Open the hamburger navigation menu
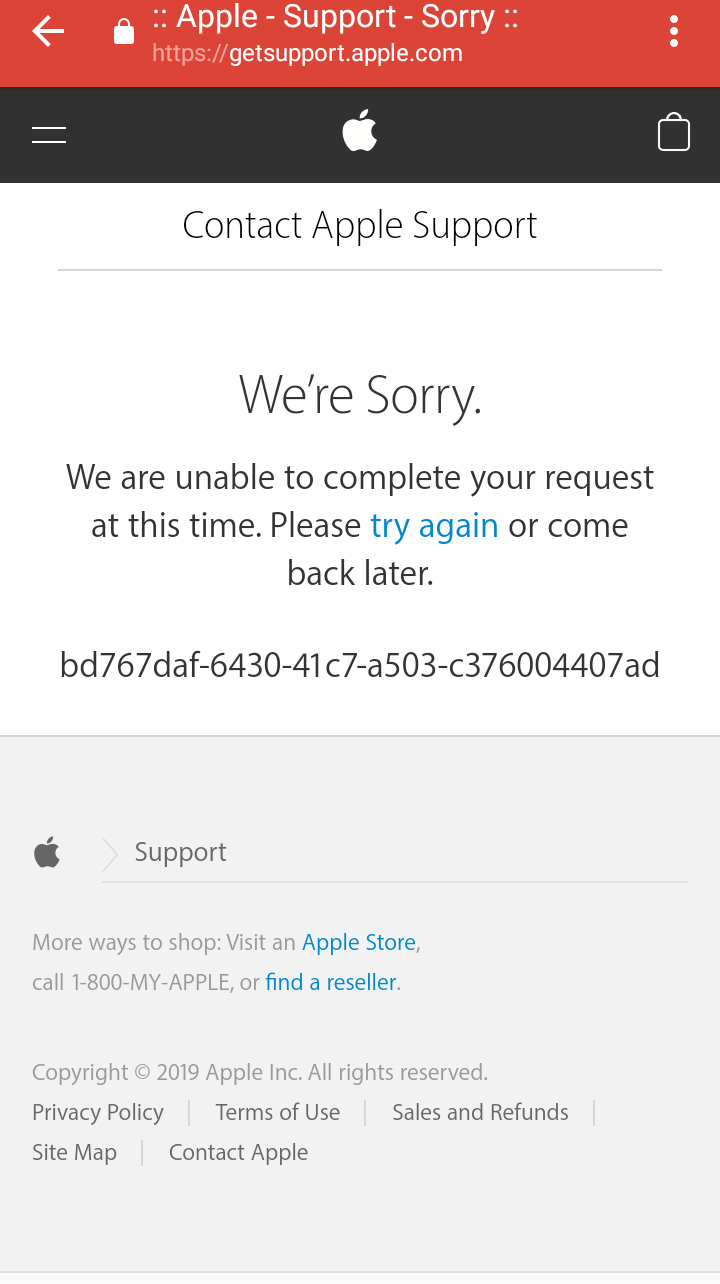Viewport: 720px width, 1284px height. point(49,135)
